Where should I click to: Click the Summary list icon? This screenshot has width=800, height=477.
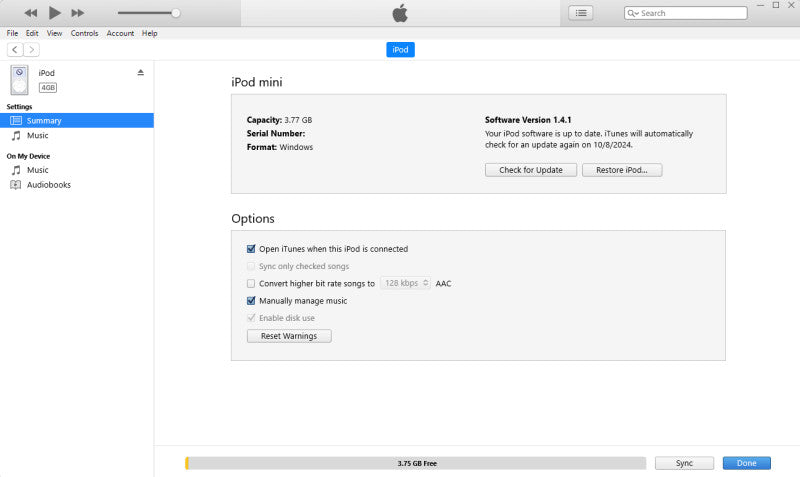tap(16, 120)
